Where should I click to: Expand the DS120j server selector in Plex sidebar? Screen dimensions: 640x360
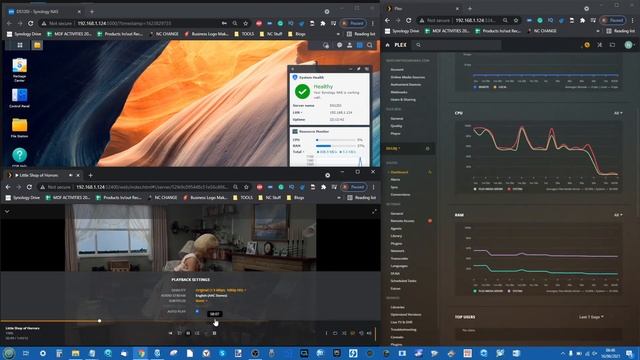393,149
